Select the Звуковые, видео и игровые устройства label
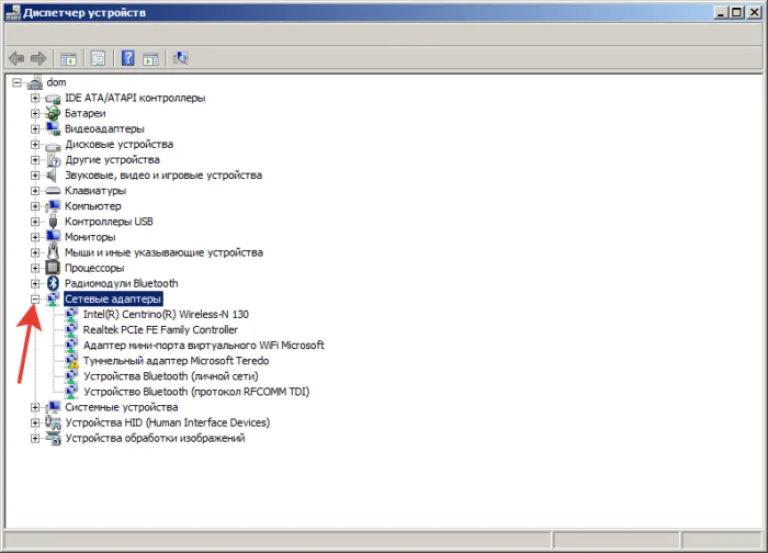The image size is (768, 553). coord(164,175)
